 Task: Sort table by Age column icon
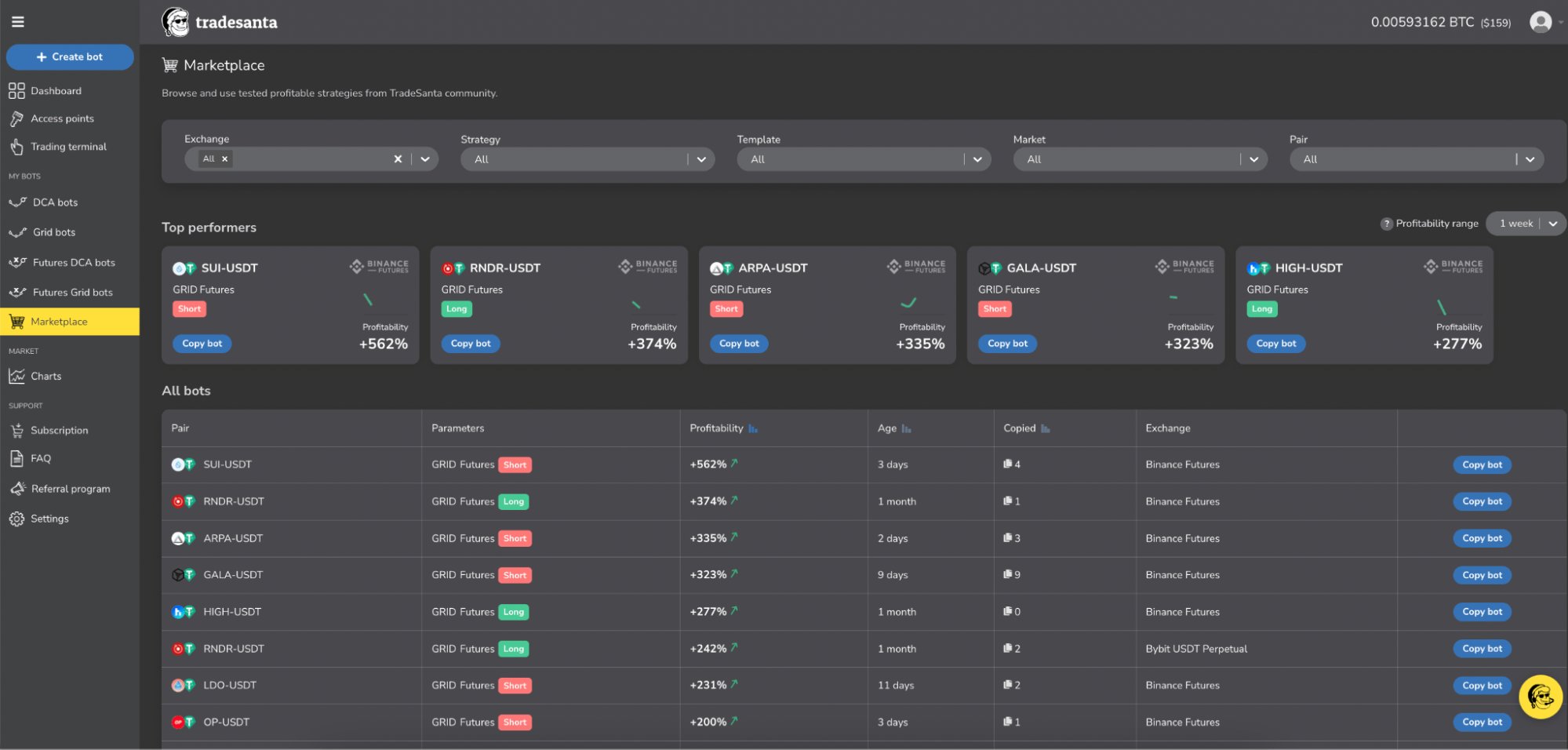pos(907,428)
